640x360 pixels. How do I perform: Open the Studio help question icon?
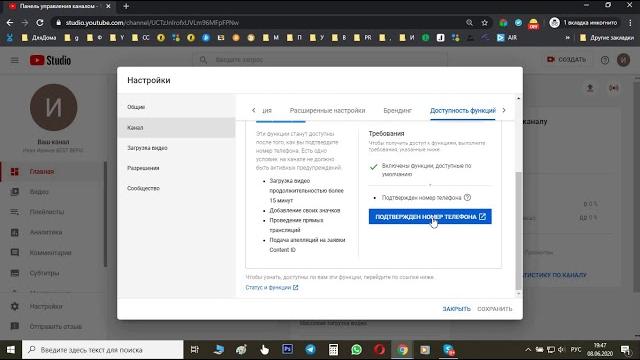[604, 60]
